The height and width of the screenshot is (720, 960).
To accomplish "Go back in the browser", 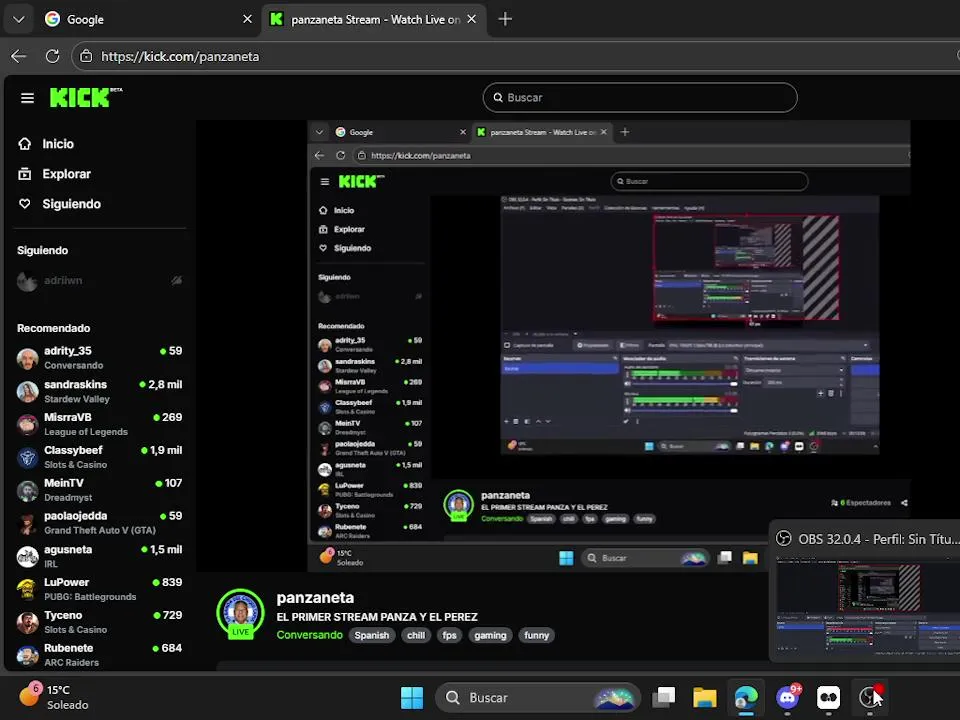I will coord(19,56).
